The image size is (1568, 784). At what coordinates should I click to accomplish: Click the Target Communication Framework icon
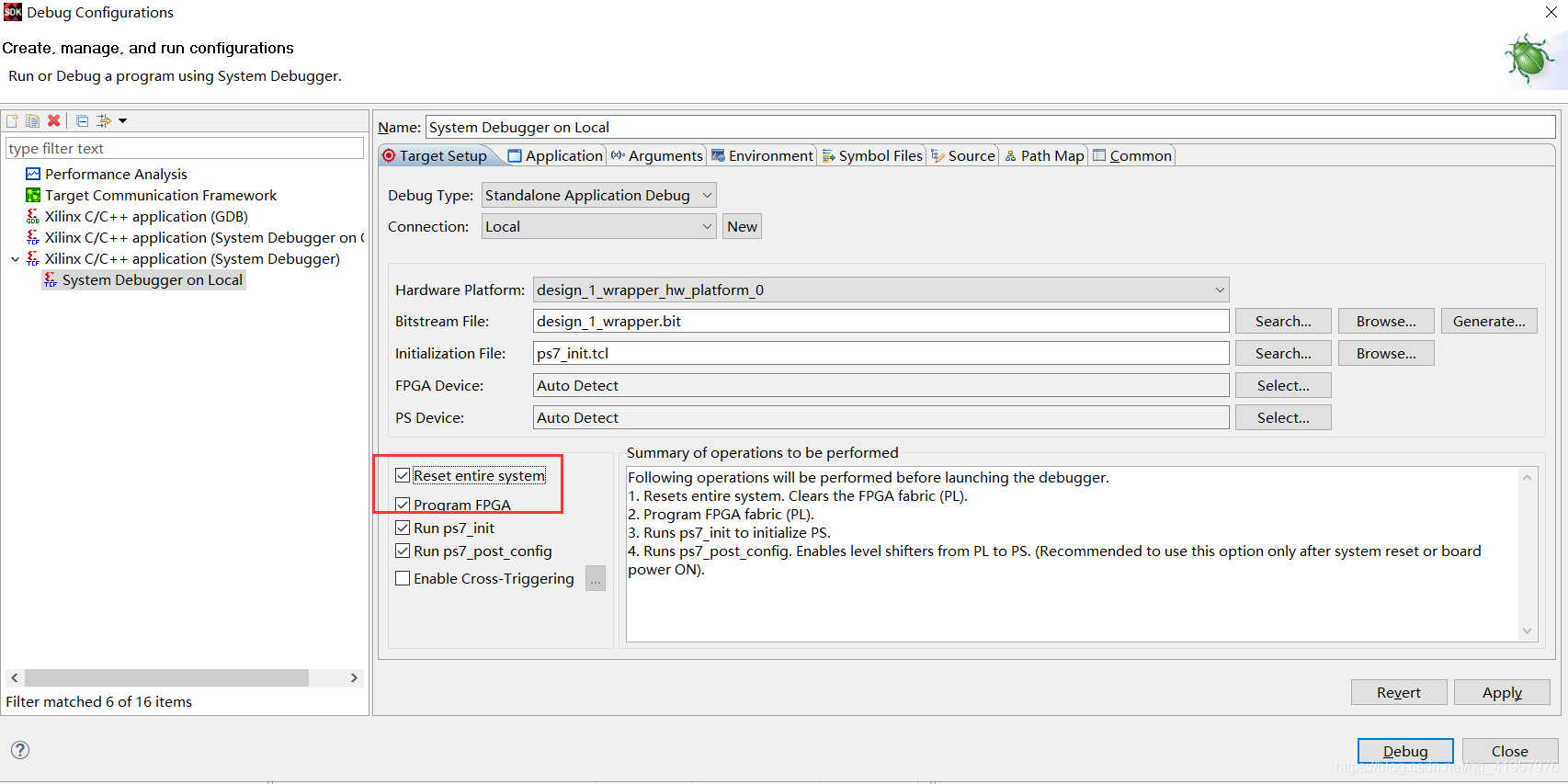(x=33, y=195)
